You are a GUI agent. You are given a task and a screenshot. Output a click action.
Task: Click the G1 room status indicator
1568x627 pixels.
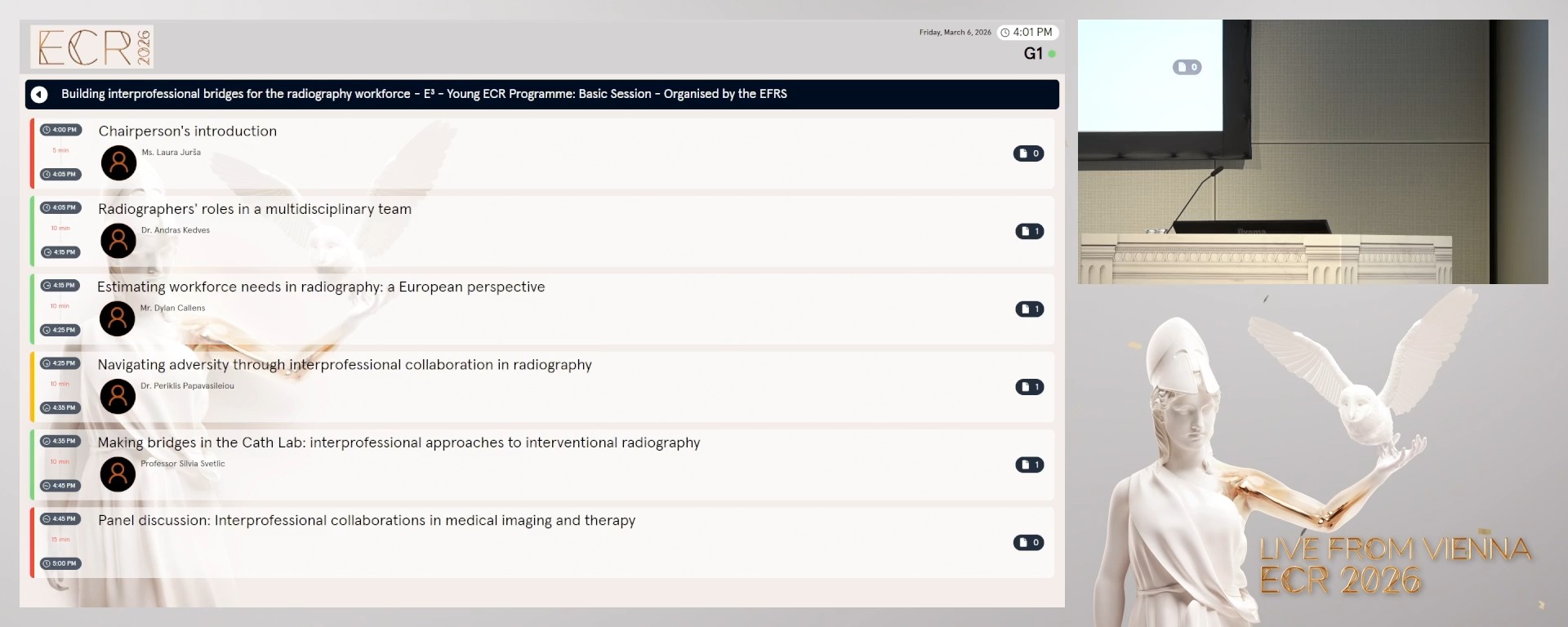[1040, 54]
